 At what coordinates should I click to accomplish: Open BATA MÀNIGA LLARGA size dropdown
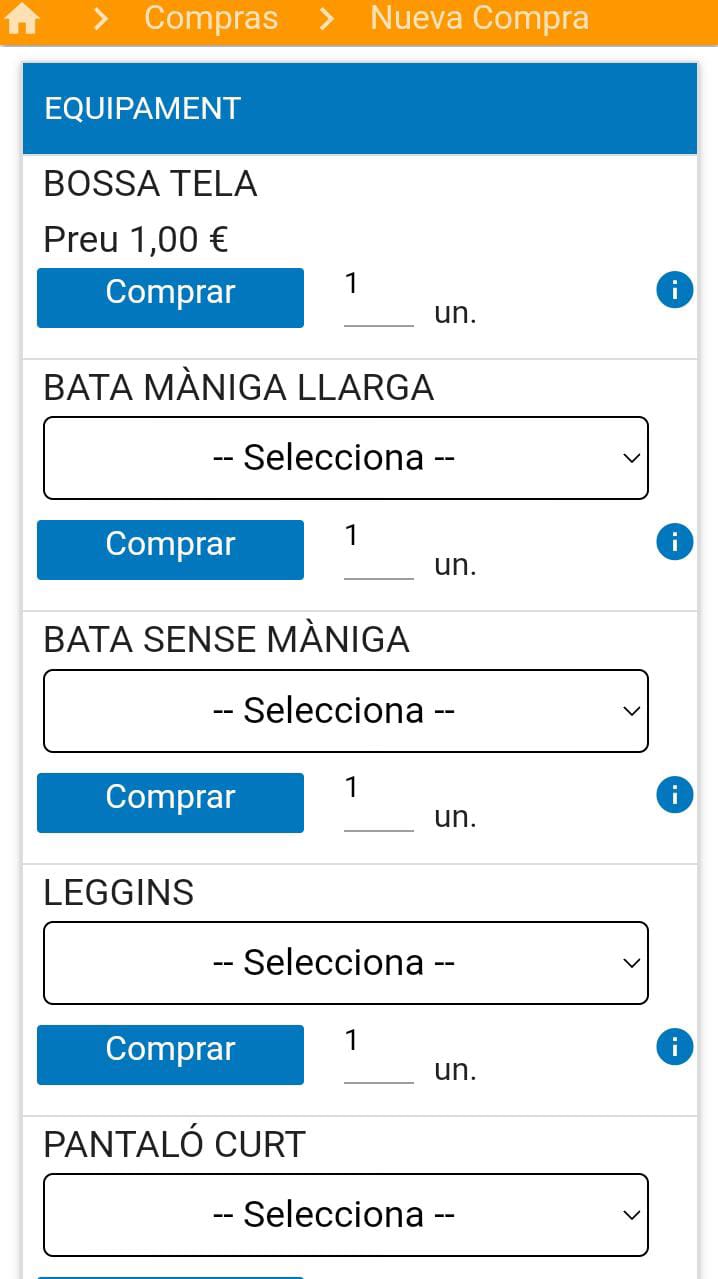346,458
